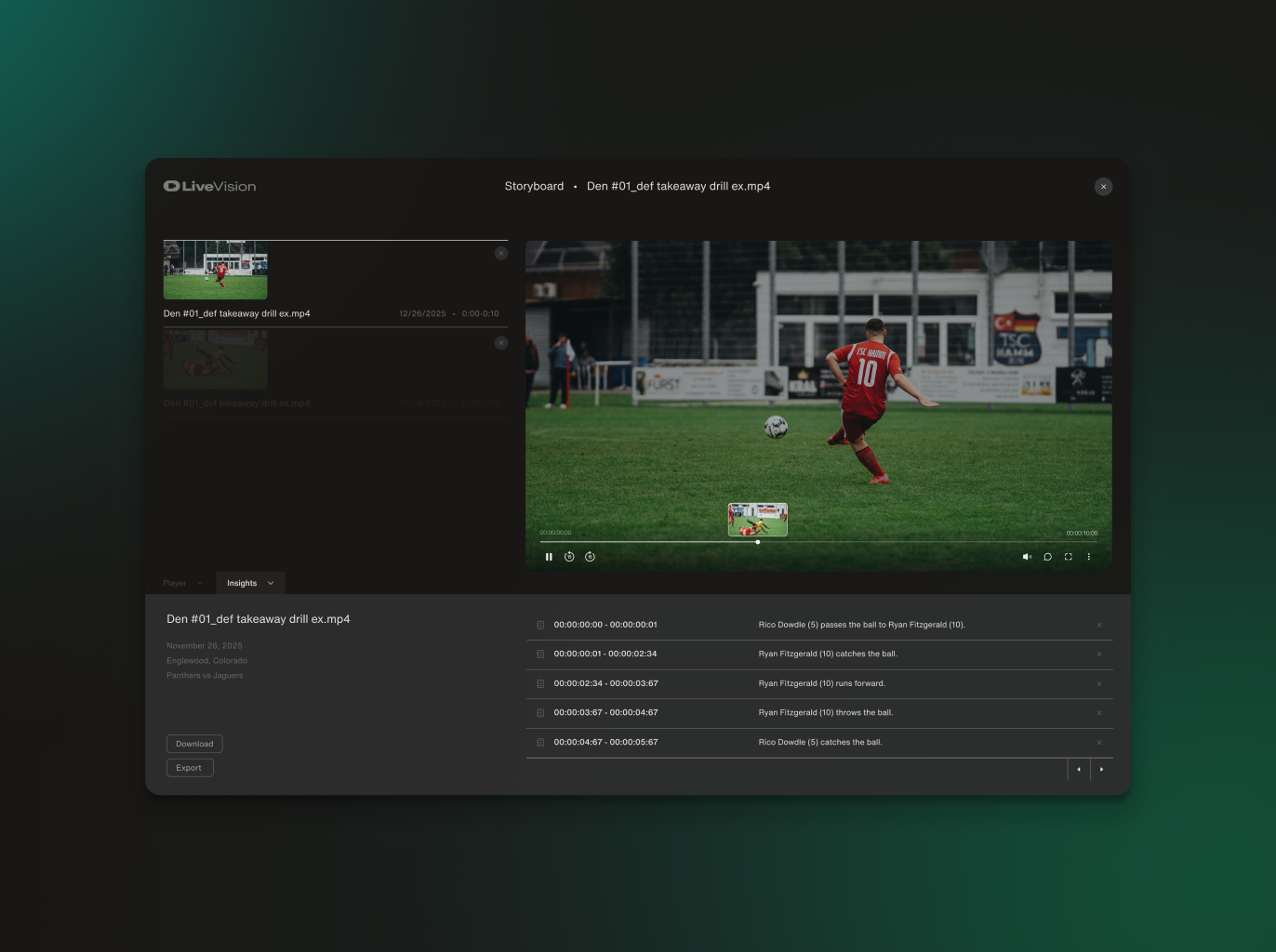Close the Storyboard dialog
This screenshot has height=952, width=1276.
tap(1103, 187)
